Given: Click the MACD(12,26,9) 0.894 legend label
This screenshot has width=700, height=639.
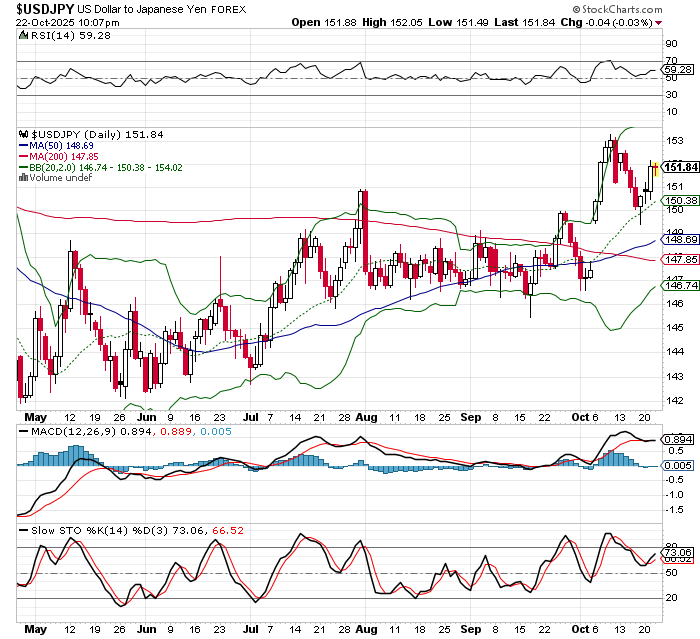Looking at the screenshot, I should coord(92,431).
